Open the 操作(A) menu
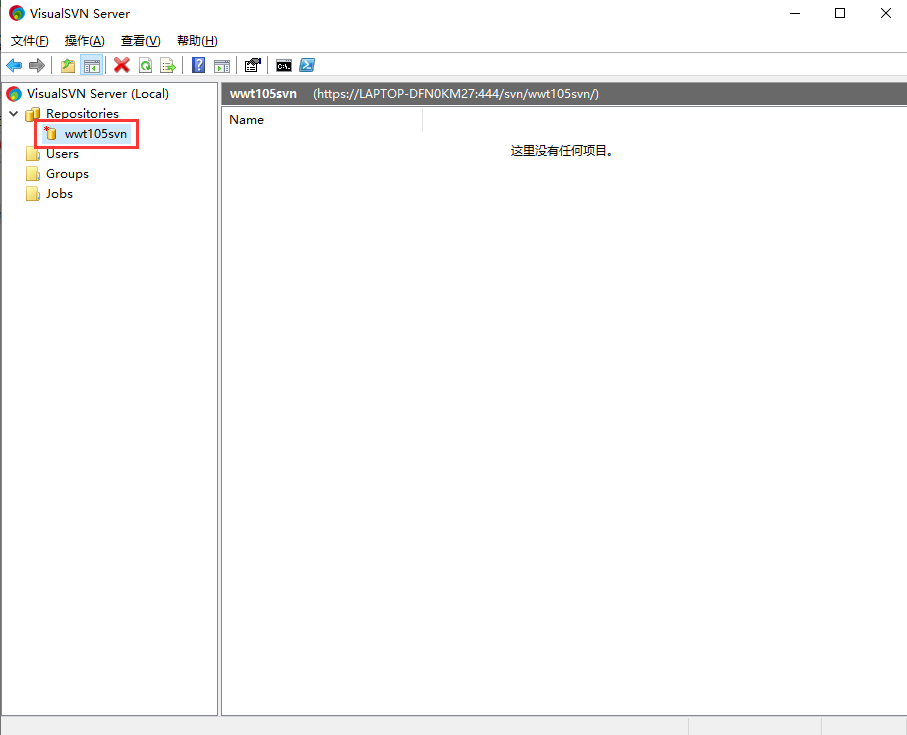 pos(84,41)
